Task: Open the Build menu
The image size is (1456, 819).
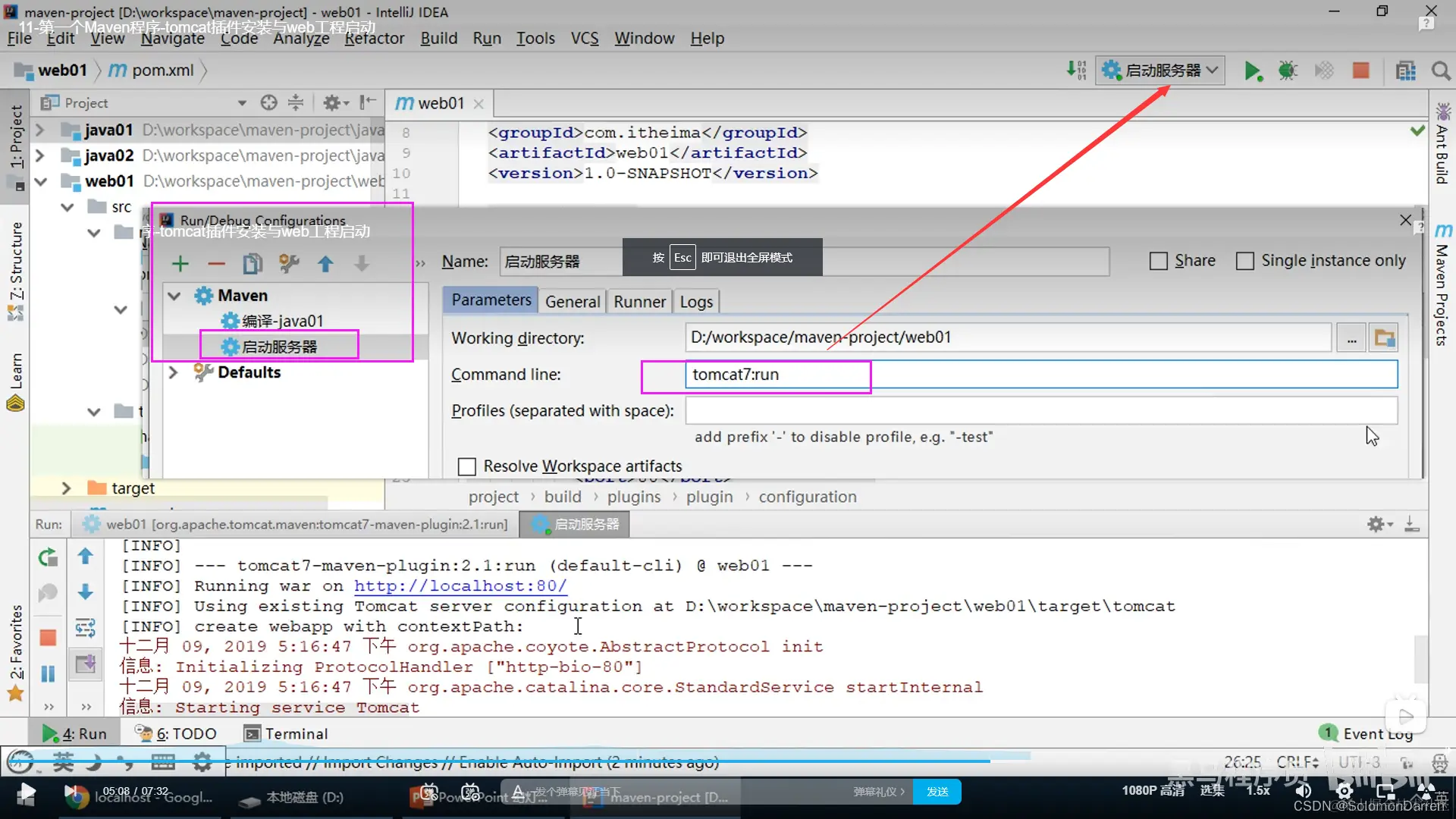Action: [438, 38]
